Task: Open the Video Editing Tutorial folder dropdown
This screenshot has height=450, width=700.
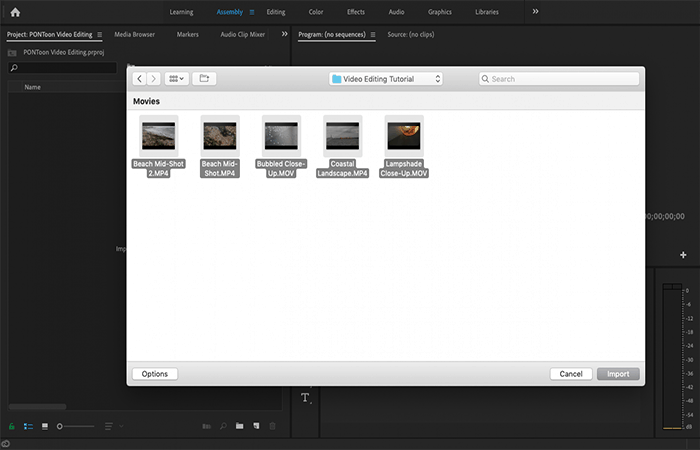Action: coord(386,79)
